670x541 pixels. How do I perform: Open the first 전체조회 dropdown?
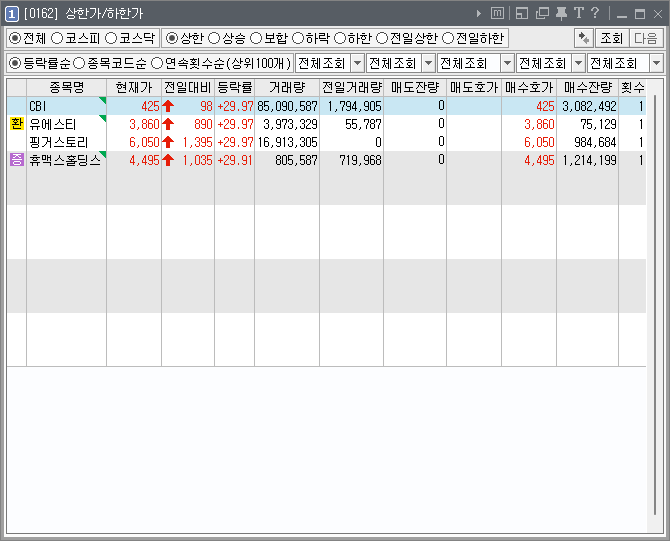(x=358, y=64)
